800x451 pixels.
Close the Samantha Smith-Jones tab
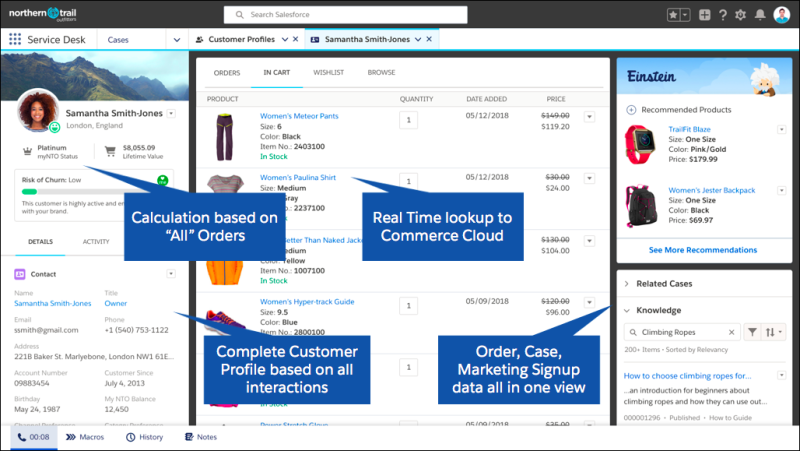point(429,39)
